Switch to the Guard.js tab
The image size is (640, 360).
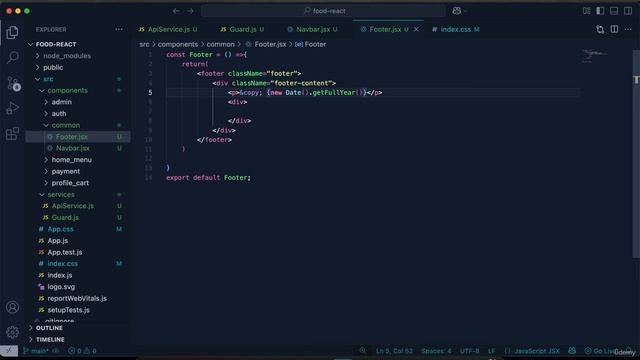pos(242,29)
